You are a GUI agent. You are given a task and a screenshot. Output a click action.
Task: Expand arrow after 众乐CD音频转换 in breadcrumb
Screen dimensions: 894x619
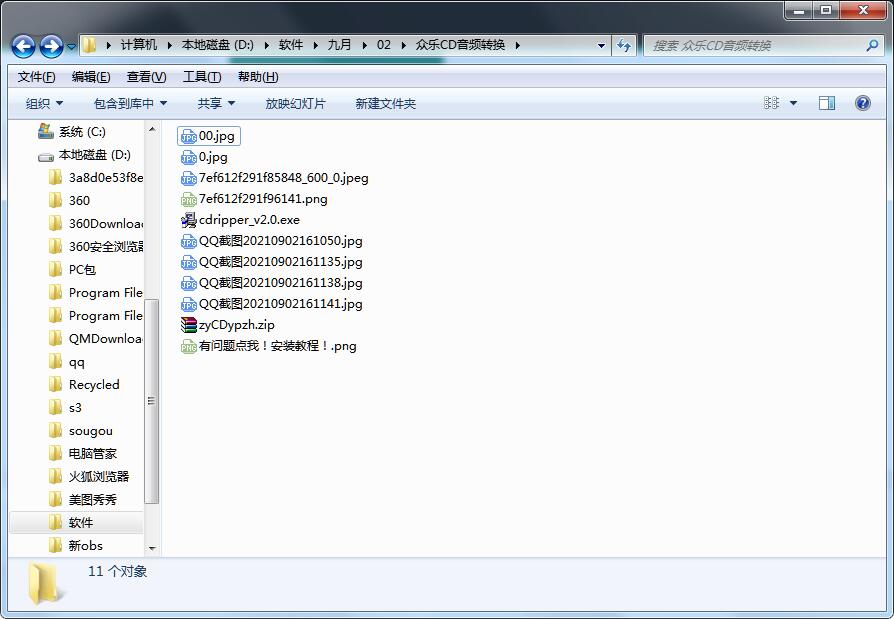pyautogui.click(x=517, y=45)
